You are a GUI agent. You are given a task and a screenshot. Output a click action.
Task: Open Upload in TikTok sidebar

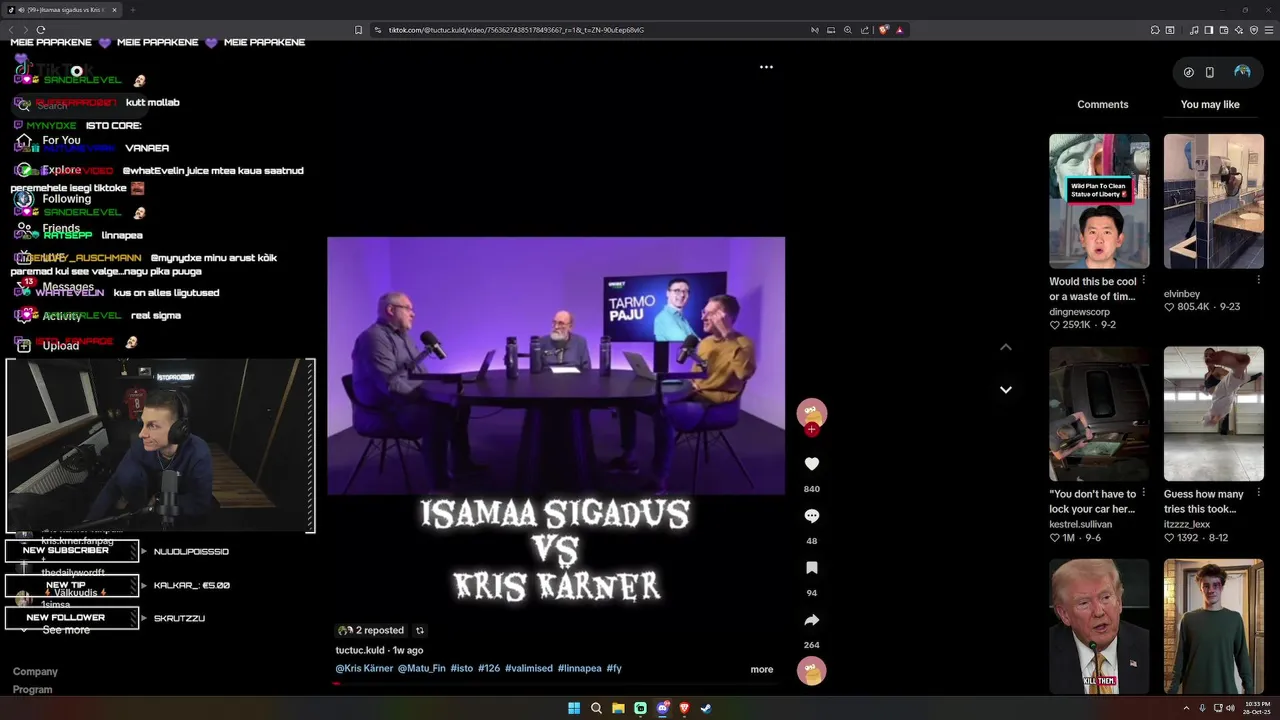tap(60, 346)
